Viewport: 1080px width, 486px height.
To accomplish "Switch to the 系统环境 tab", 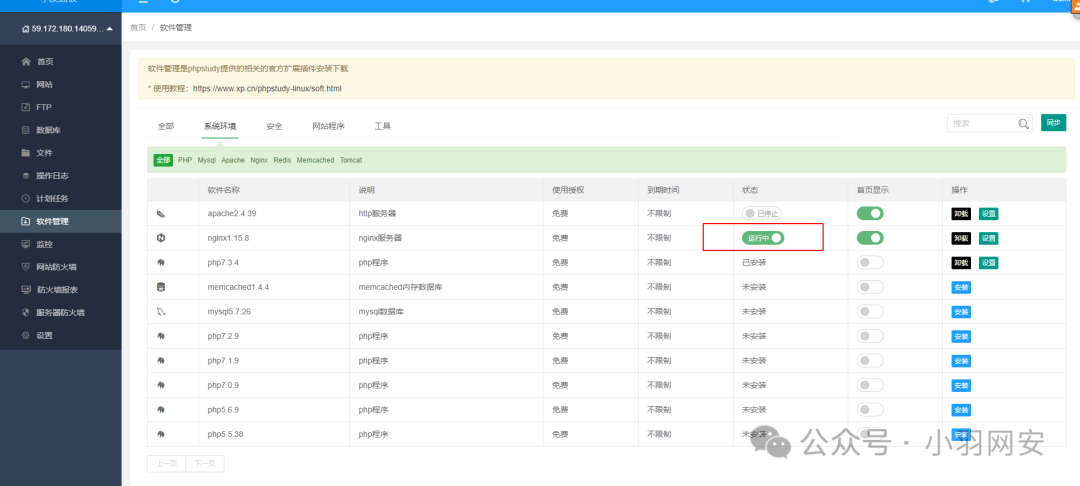I will tap(220, 127).
